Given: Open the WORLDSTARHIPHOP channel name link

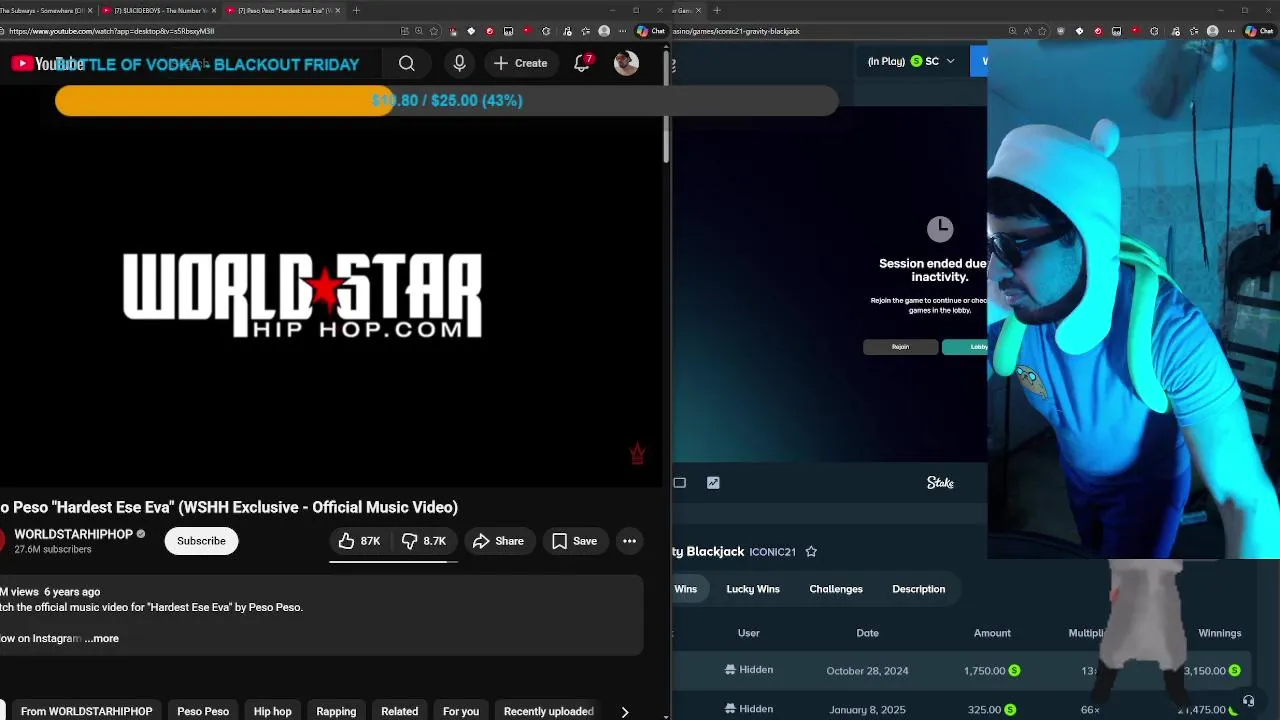Looking at the screenshot, I should pos(73,534).
